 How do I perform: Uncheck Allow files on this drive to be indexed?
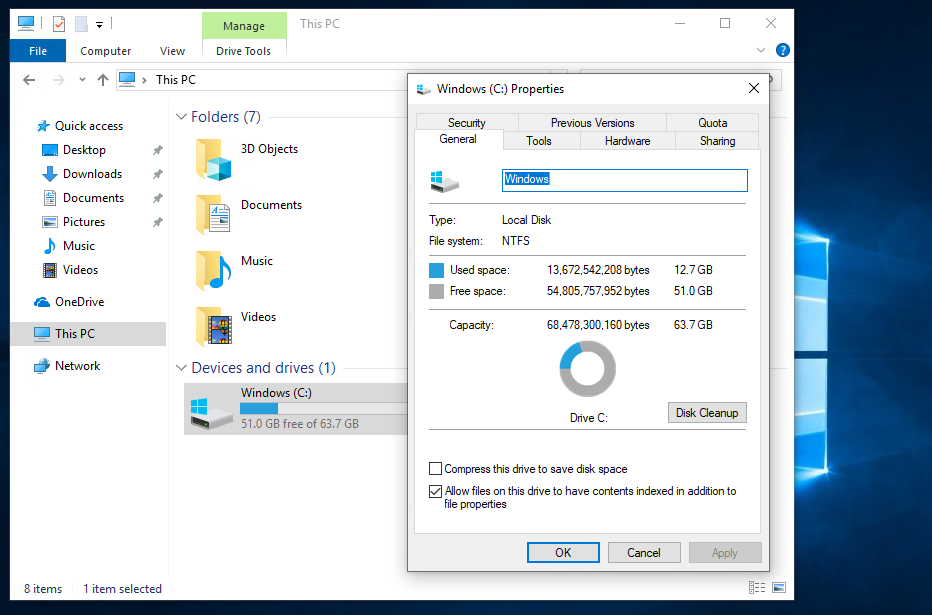click(x=435, y=492)
